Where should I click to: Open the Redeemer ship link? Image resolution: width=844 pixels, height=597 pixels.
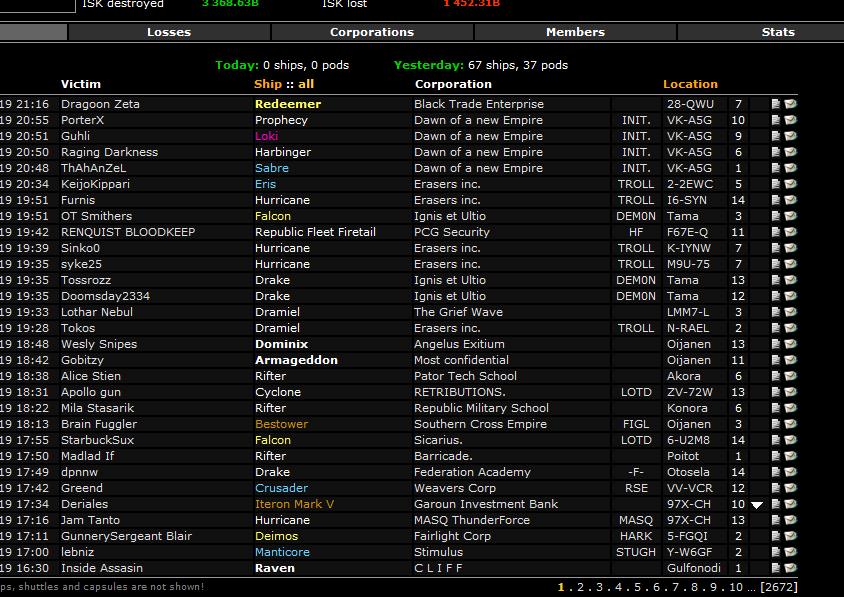288,104
